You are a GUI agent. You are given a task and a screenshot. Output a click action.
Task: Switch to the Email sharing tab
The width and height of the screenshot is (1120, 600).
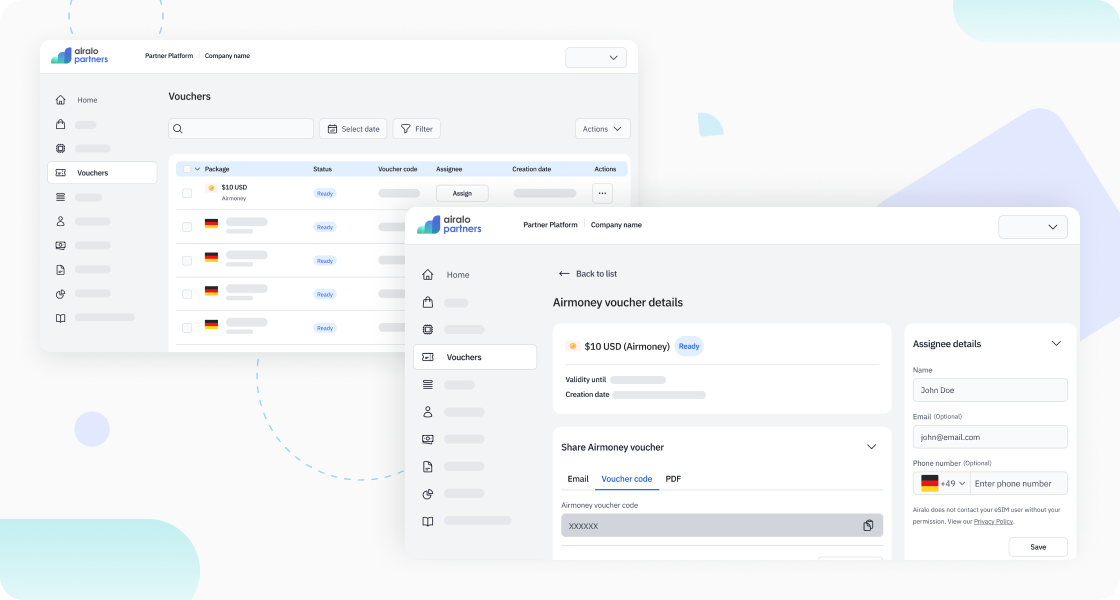[x=578, y=479]
